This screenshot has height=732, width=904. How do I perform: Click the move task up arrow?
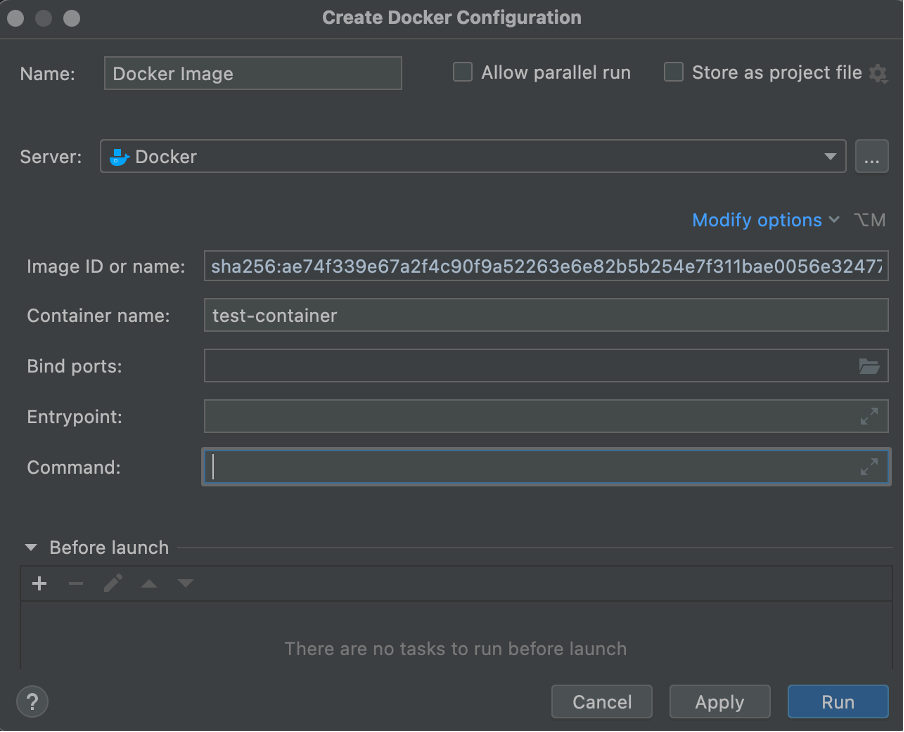pos(149,583)
